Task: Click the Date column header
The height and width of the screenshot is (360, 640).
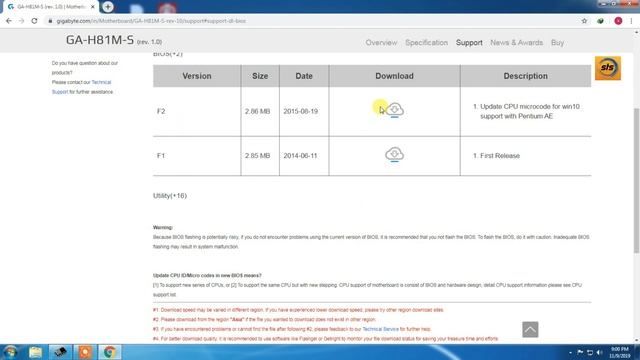Action: point(304,76)
